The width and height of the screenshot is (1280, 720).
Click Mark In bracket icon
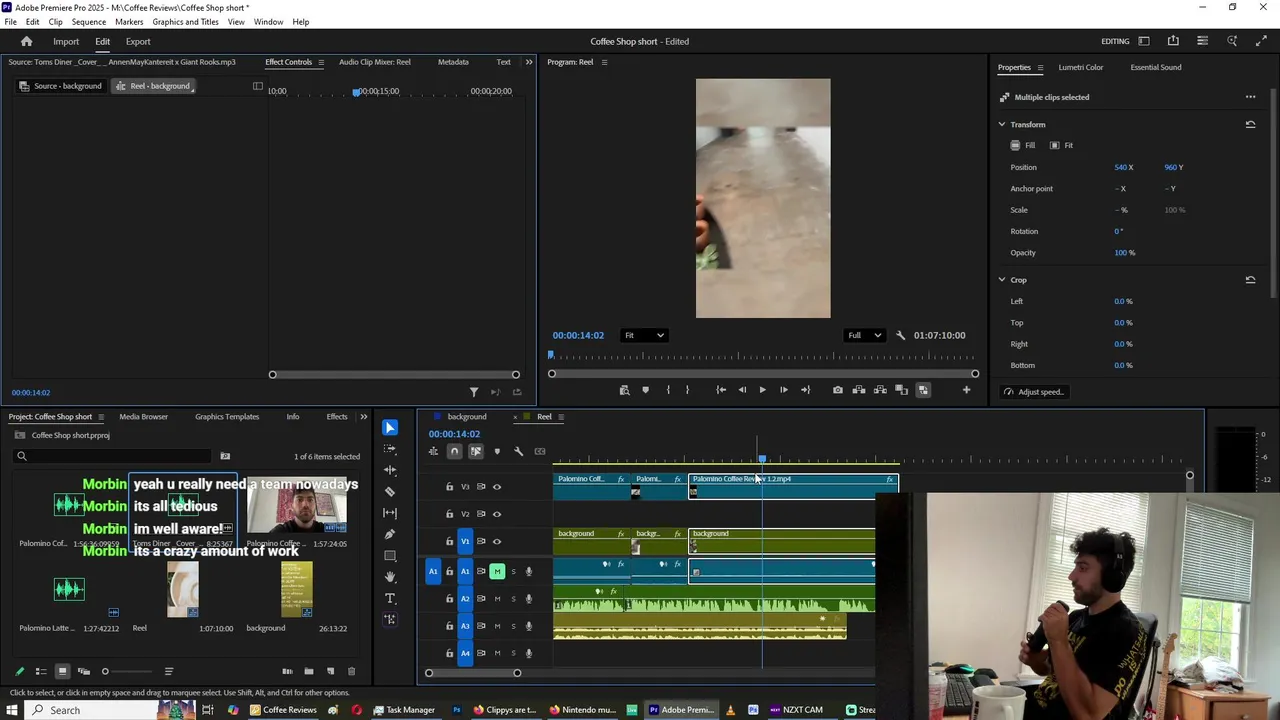668,390
